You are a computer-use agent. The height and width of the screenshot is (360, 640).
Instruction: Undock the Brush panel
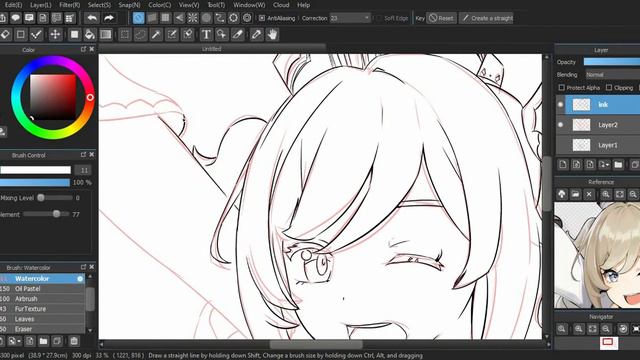83,267
